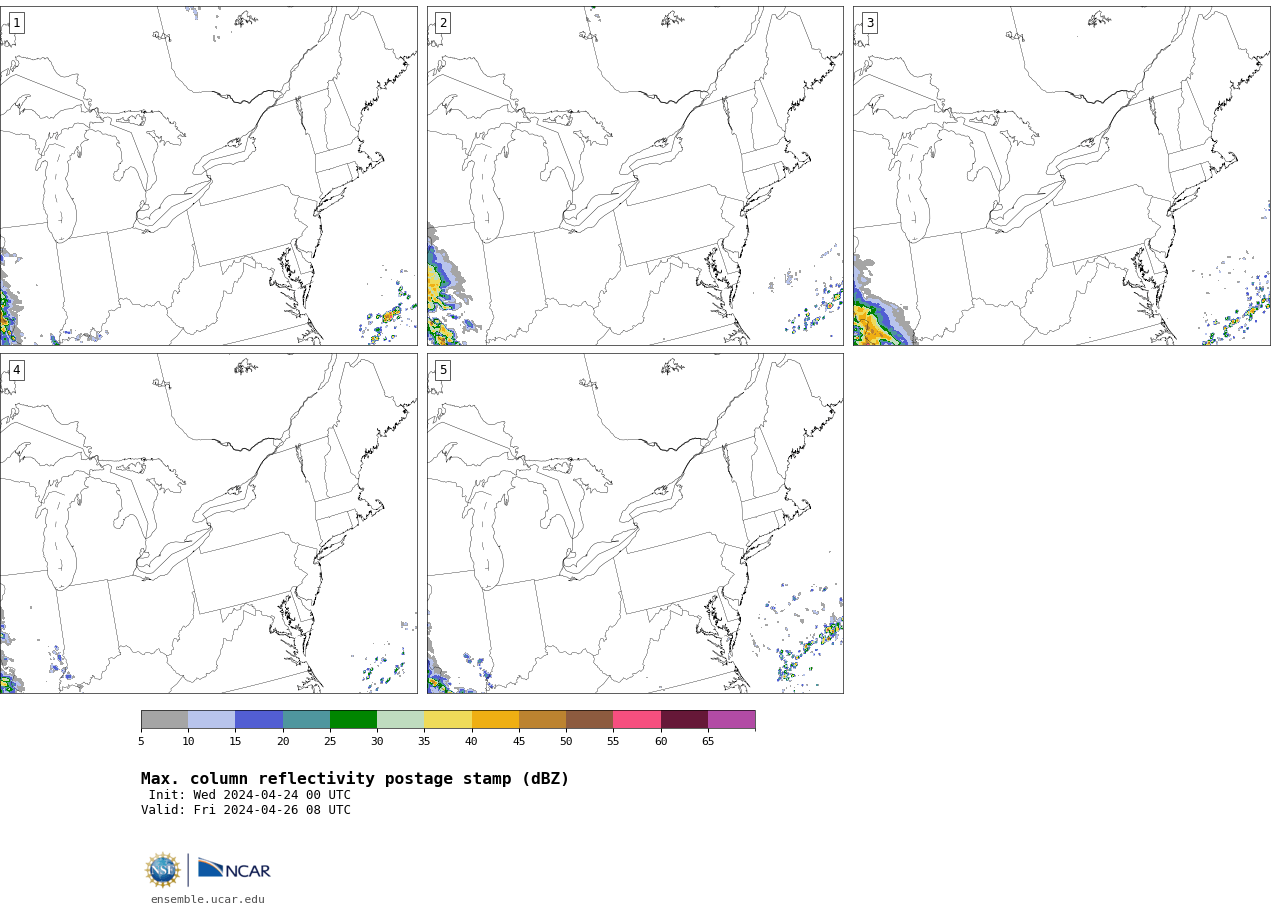Click the dark green 25-30 dBZ swatch

coord(353,720)
